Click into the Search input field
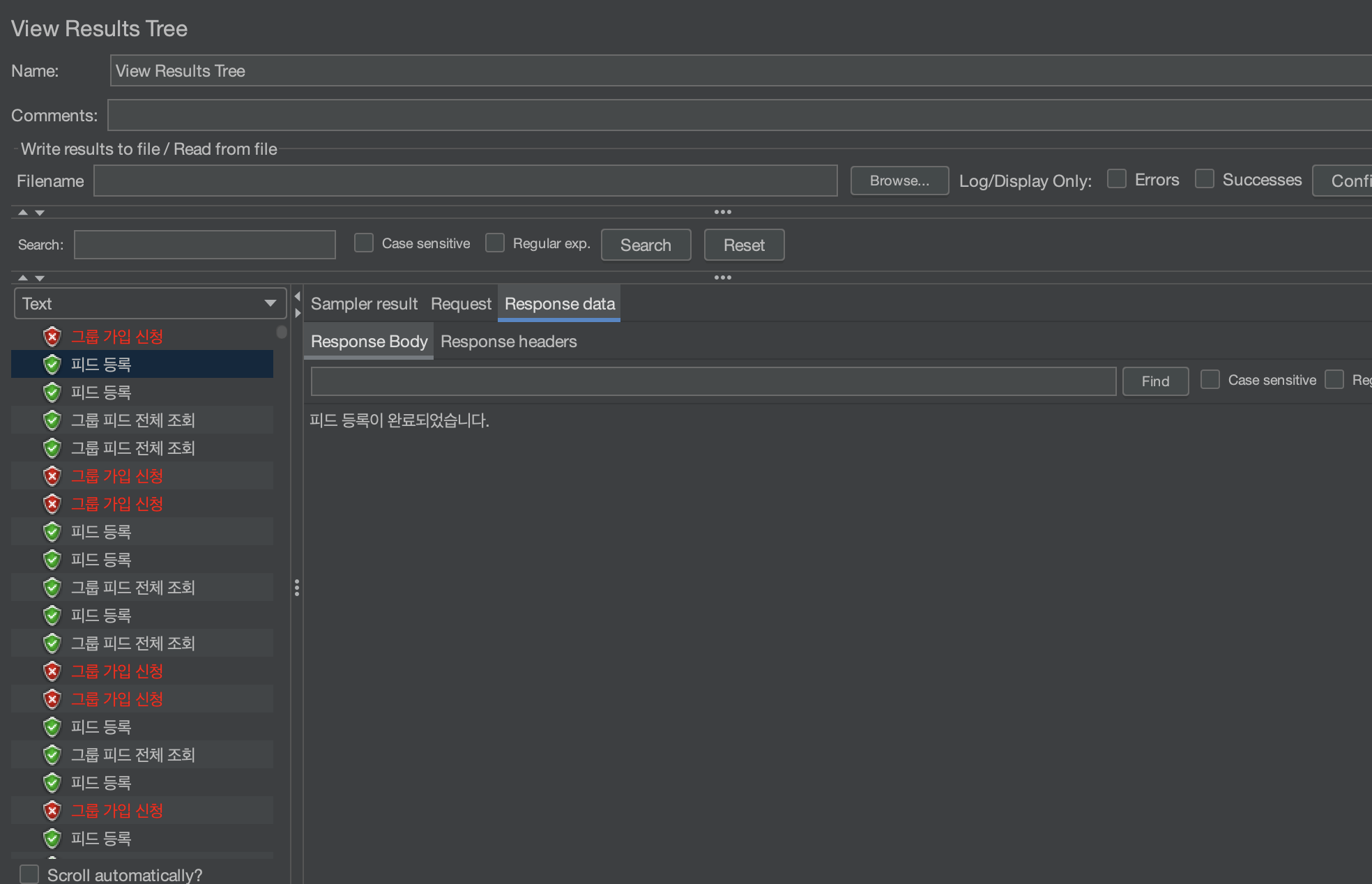The height and width of the screenshot is (884, 1372). click(204, 245)
